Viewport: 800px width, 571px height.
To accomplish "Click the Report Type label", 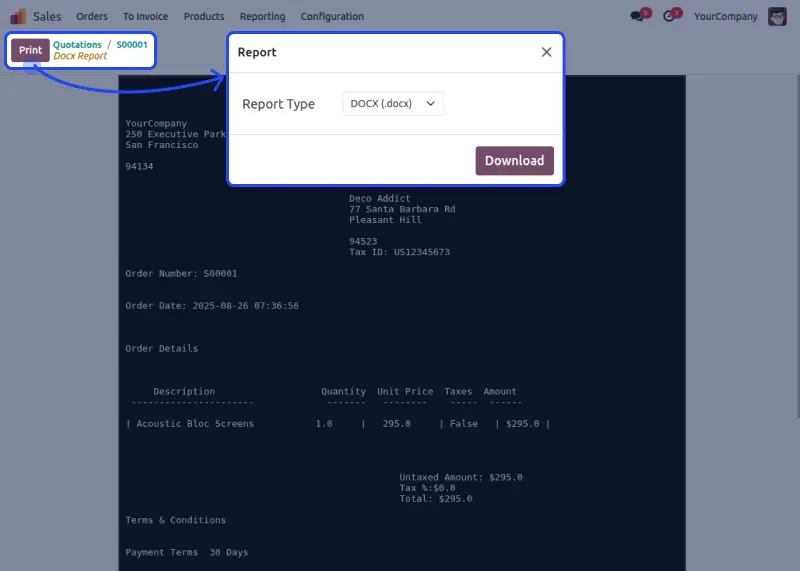I will (x=278, y=104).
